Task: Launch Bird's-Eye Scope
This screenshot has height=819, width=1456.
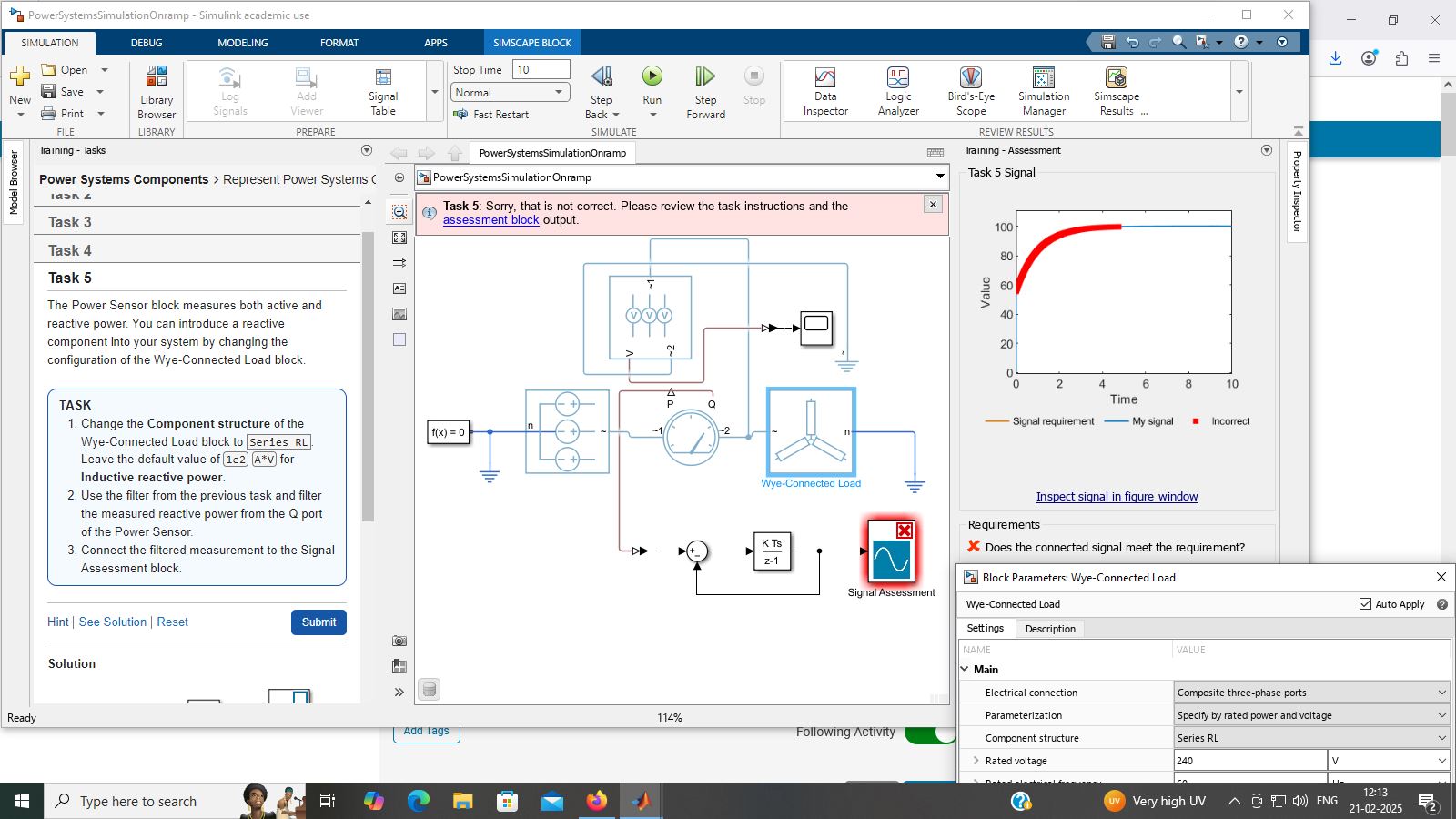Action: pyautogui.click(x=970, y=91)
